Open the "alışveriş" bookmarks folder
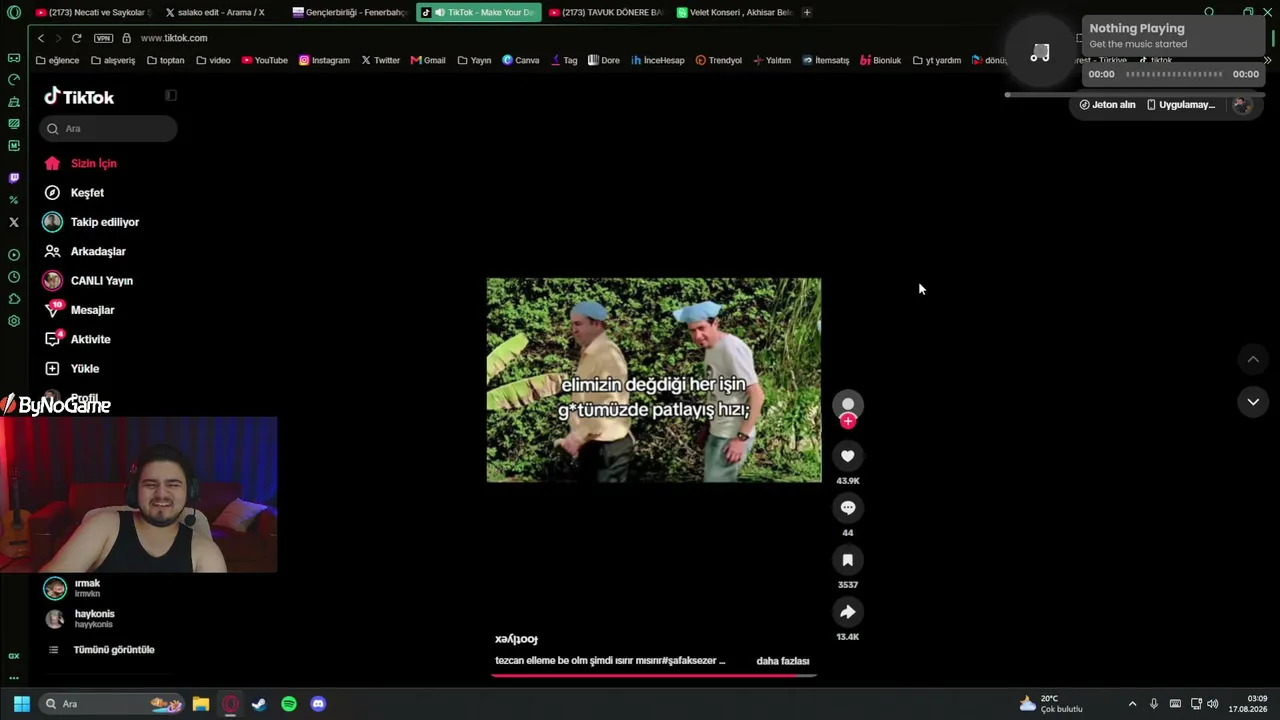The image size is (1280, 720). pyautogui.click(x=113, y=60)
